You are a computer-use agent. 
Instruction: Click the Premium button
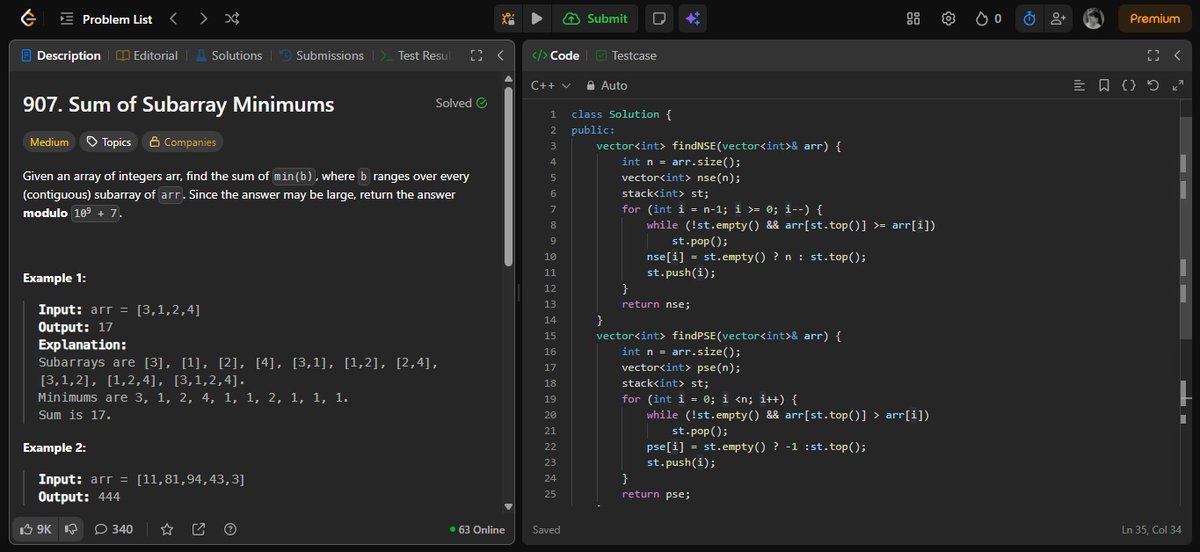tap(1155, 18)
